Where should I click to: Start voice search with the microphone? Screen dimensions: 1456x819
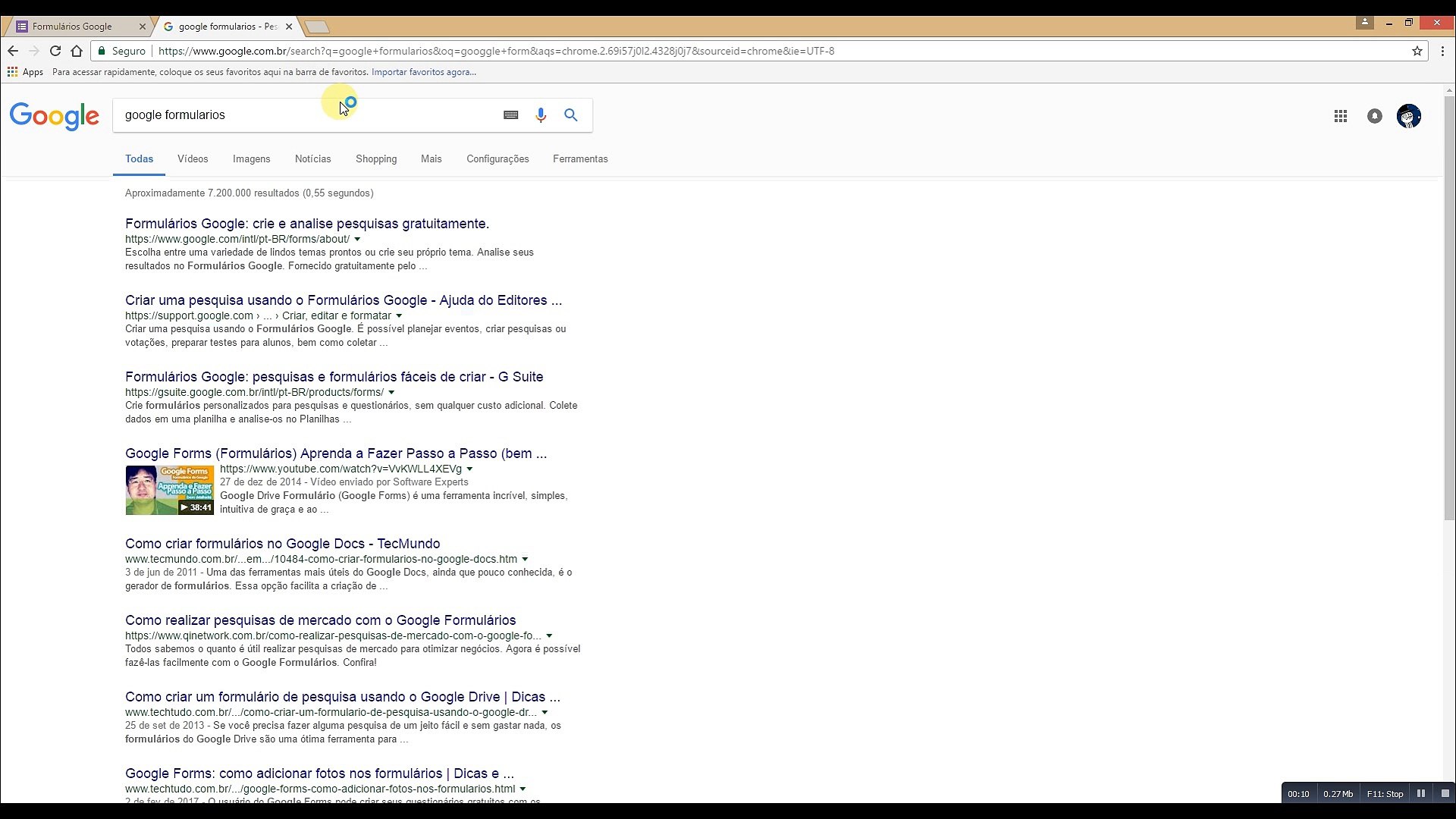[541, 115]
